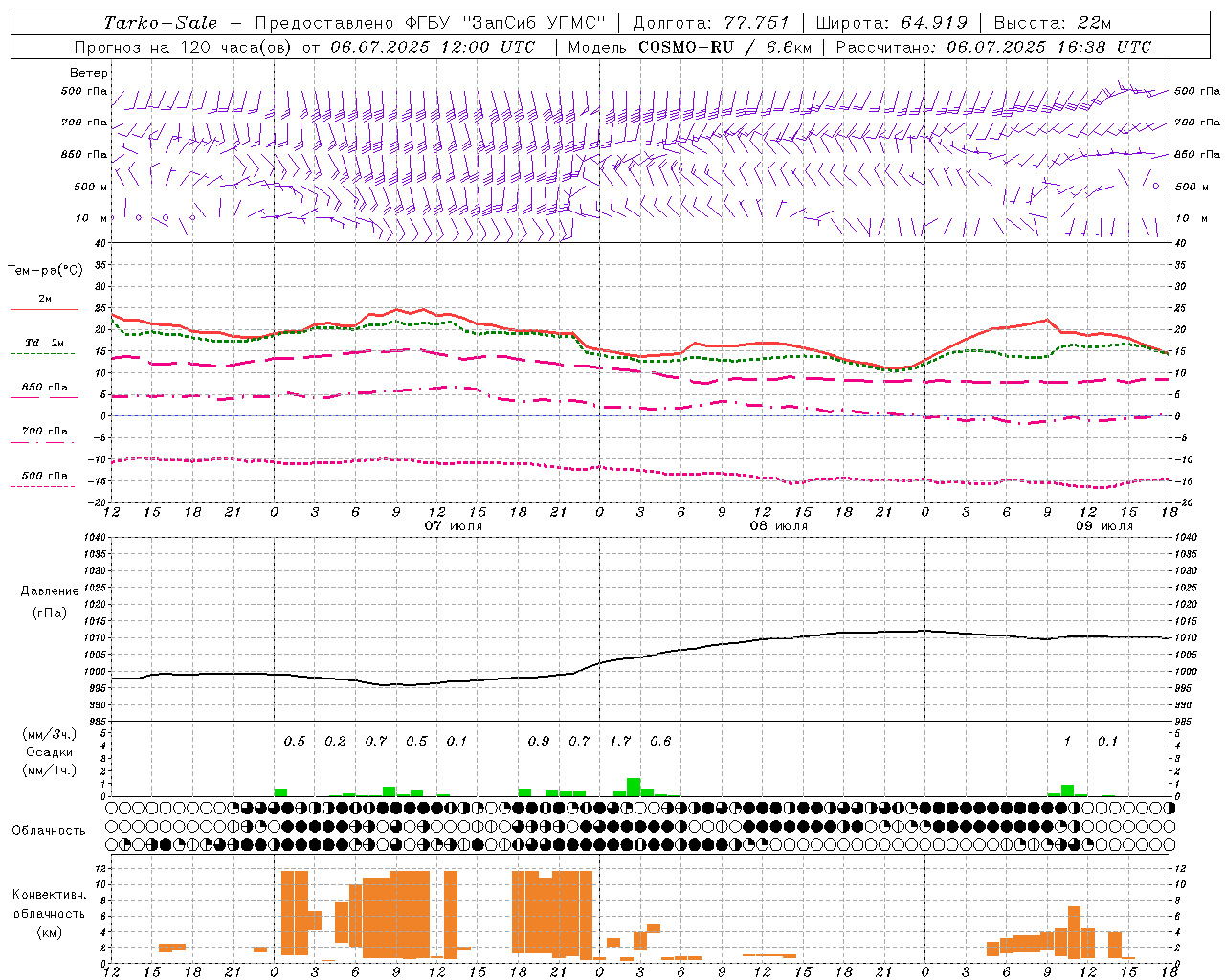This screenshot has width=1225, height=980.
Task: Click the Облачность cloud cover label
Action: click(49, 831)
